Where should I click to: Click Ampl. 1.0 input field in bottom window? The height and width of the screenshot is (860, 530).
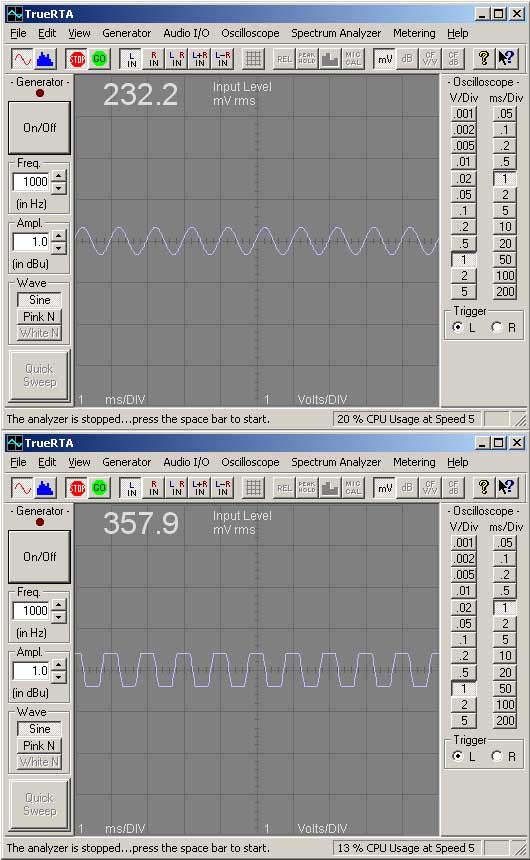pos(32,671)
